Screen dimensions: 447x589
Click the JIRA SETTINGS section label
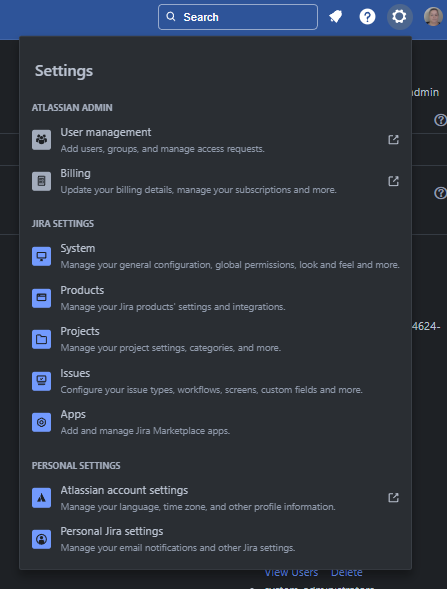click(x=63, y=224)
